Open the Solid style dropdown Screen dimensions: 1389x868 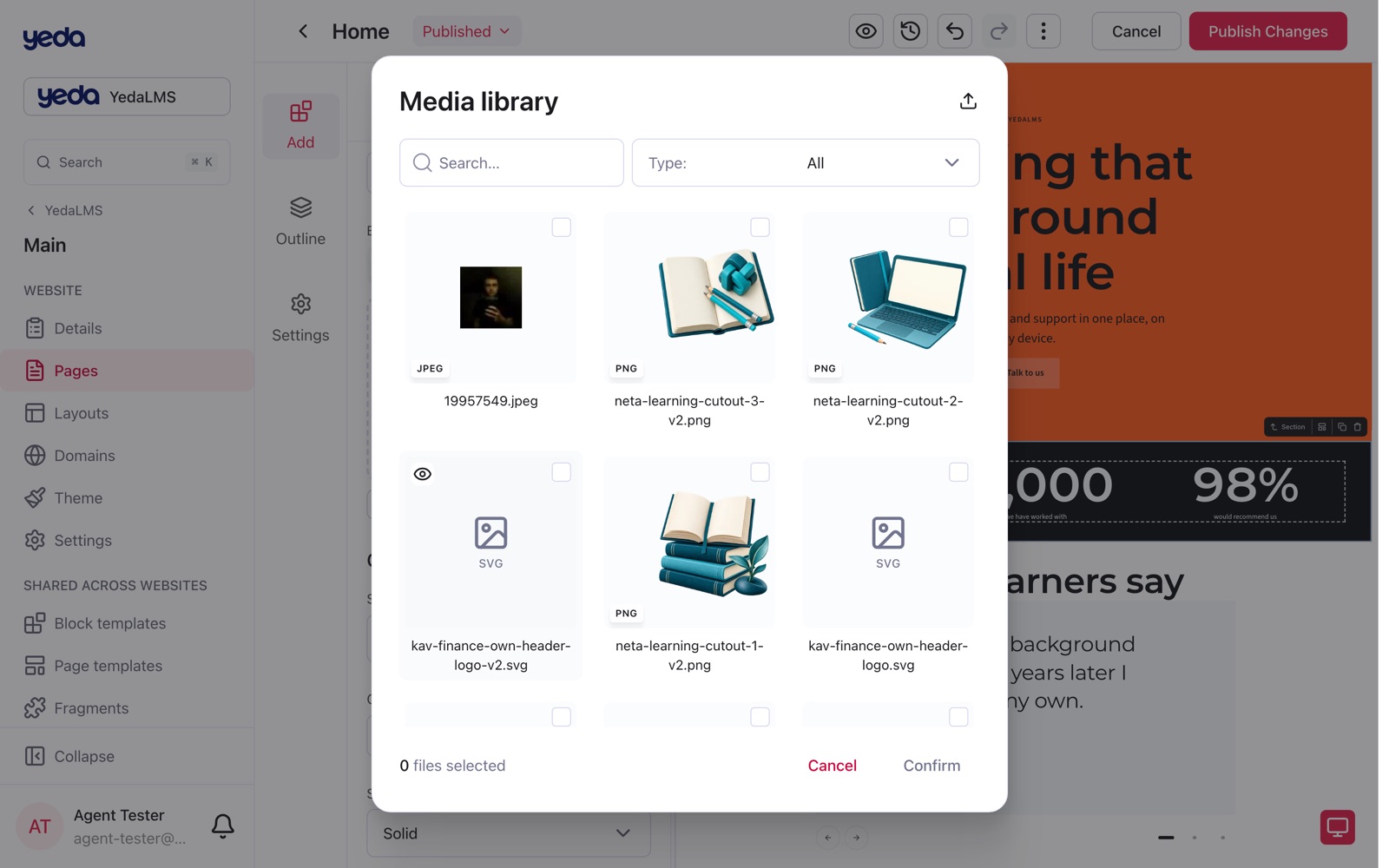509,833
